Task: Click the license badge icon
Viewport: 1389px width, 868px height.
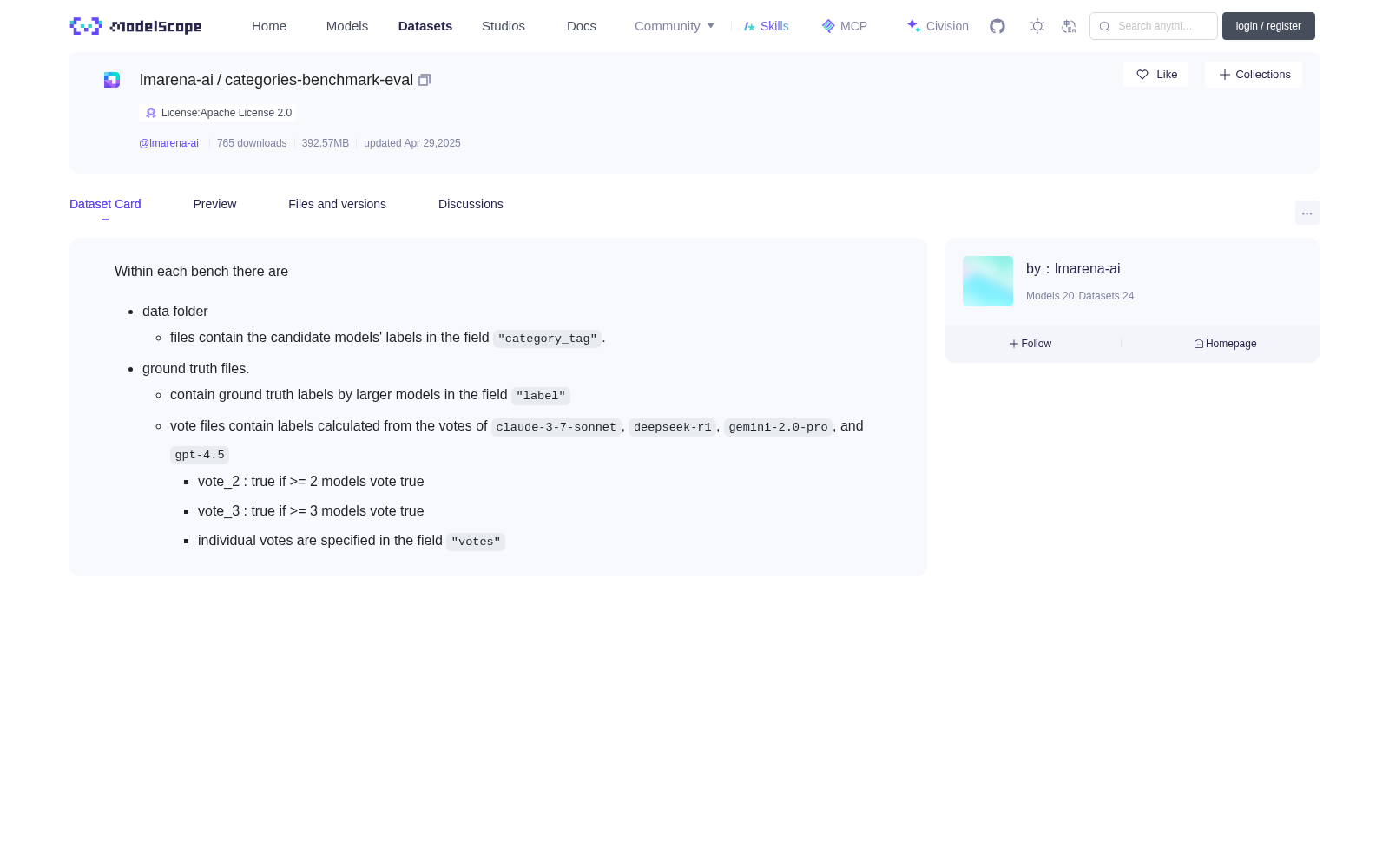Action: (151, 113)
